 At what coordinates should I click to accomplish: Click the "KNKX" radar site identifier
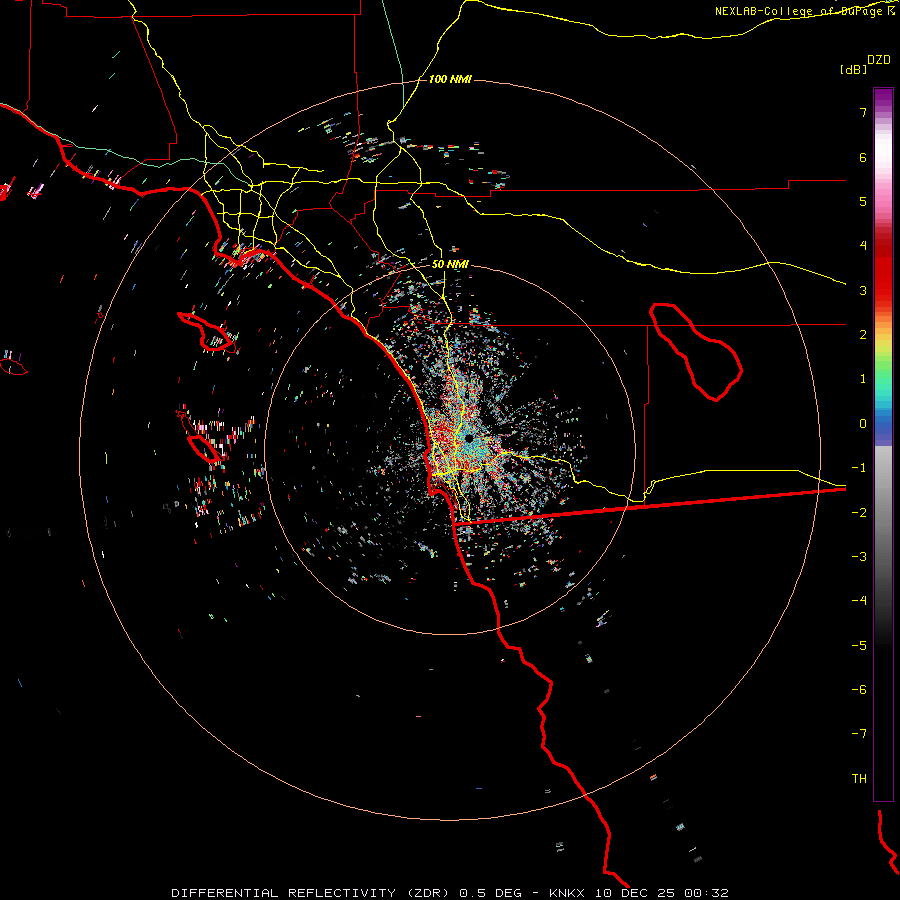[567, 893]
